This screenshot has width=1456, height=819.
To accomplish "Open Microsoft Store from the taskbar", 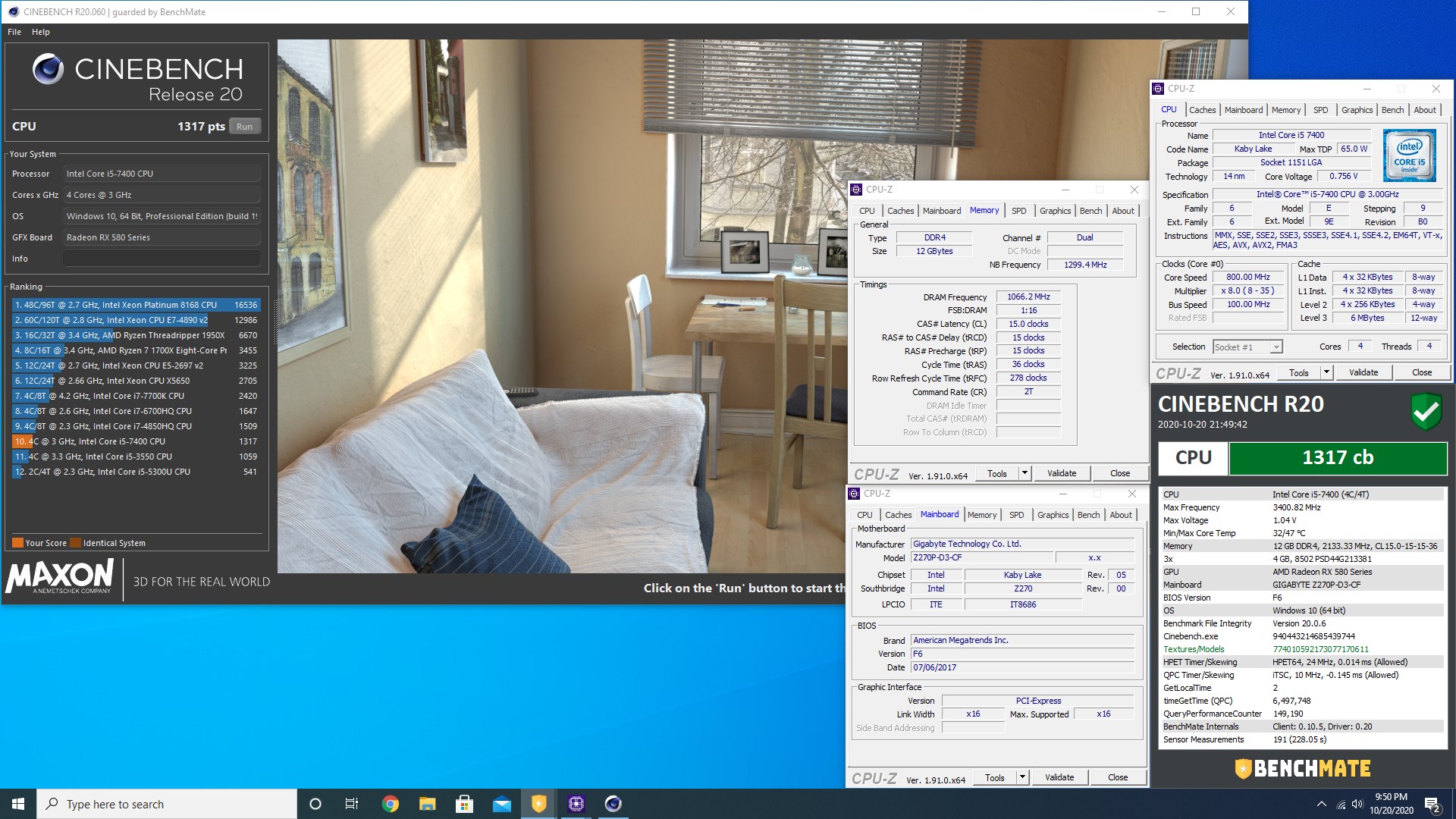I will pyautogui.click(x=464, y=804).
